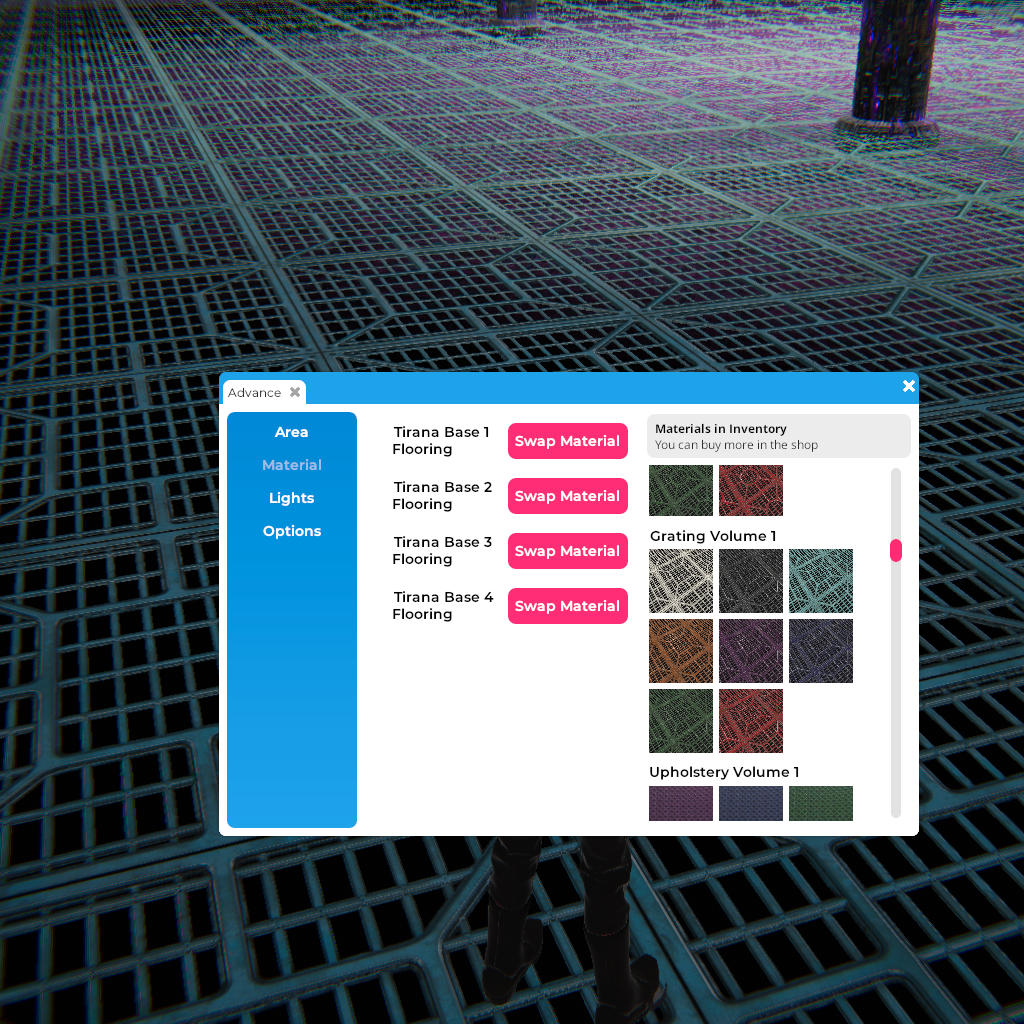The height and width of the screenshot is (1024, 1024).
Task: Swap Material for Tirana Base 2 Flooring
Action: [567, 496]
